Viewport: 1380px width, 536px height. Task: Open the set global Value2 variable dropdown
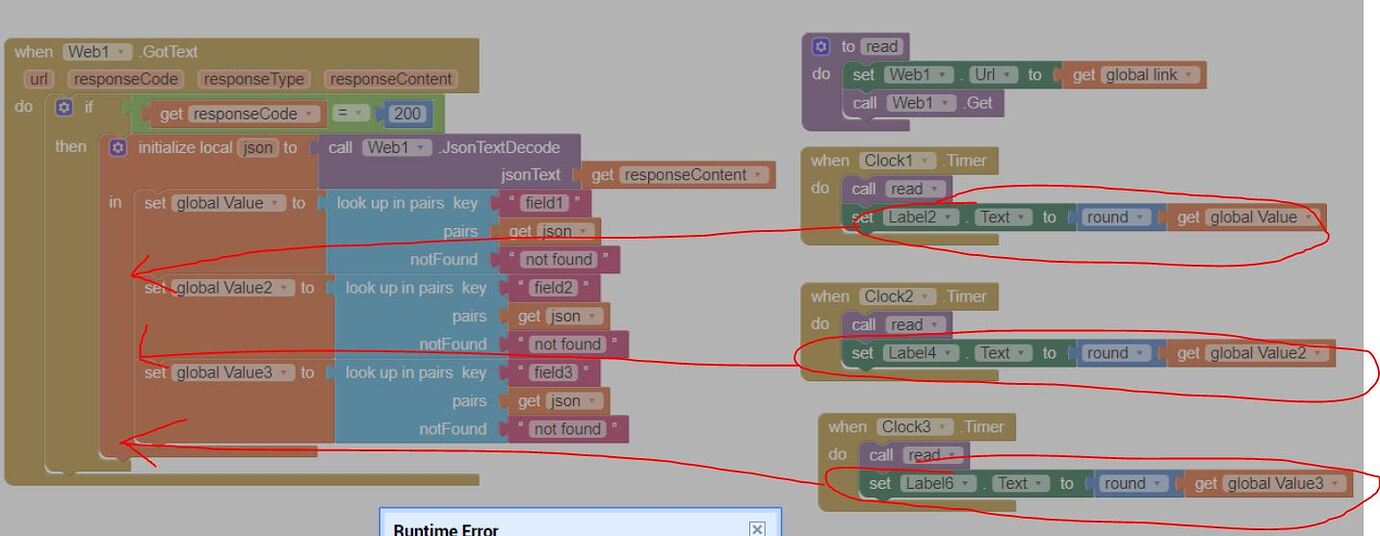(233, 288)
